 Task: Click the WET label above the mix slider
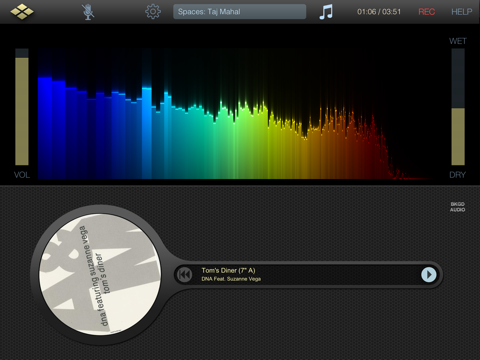click(458, 41)
